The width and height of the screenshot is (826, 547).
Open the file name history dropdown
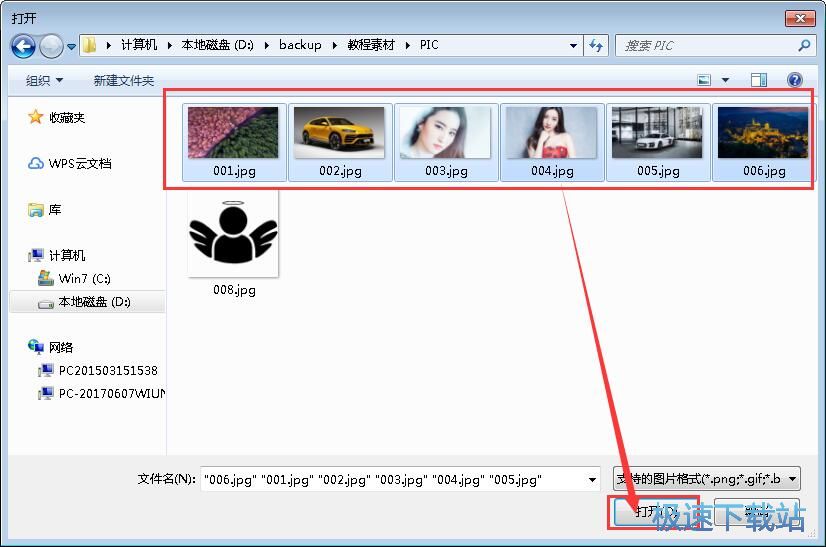point(593,480)
